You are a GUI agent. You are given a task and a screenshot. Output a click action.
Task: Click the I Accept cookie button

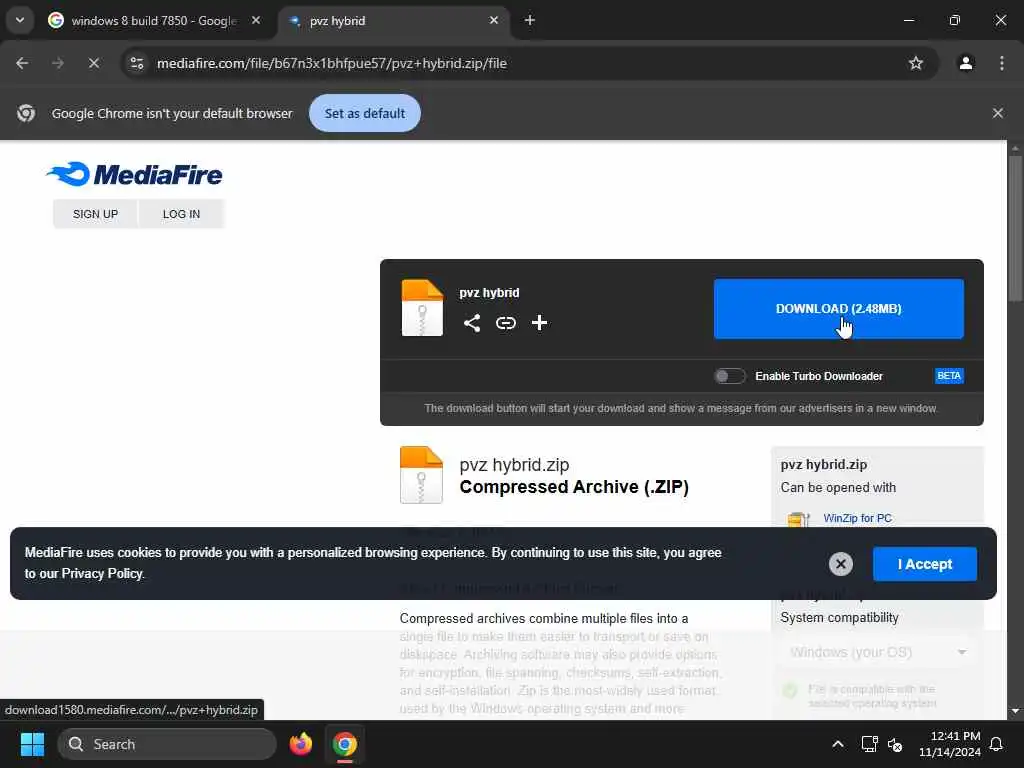tap(925, 564)
